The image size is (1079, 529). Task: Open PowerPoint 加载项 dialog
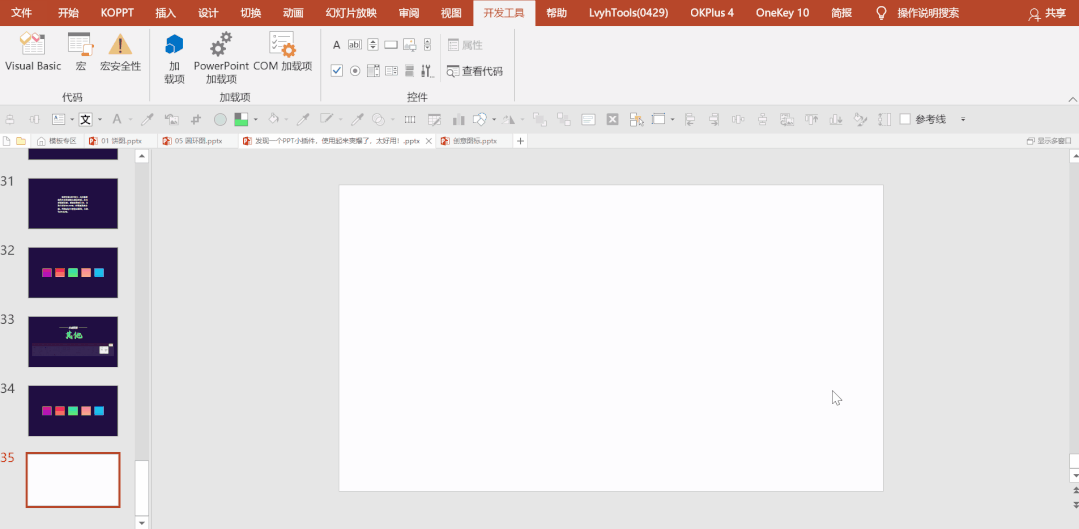(x=221, y=59)
